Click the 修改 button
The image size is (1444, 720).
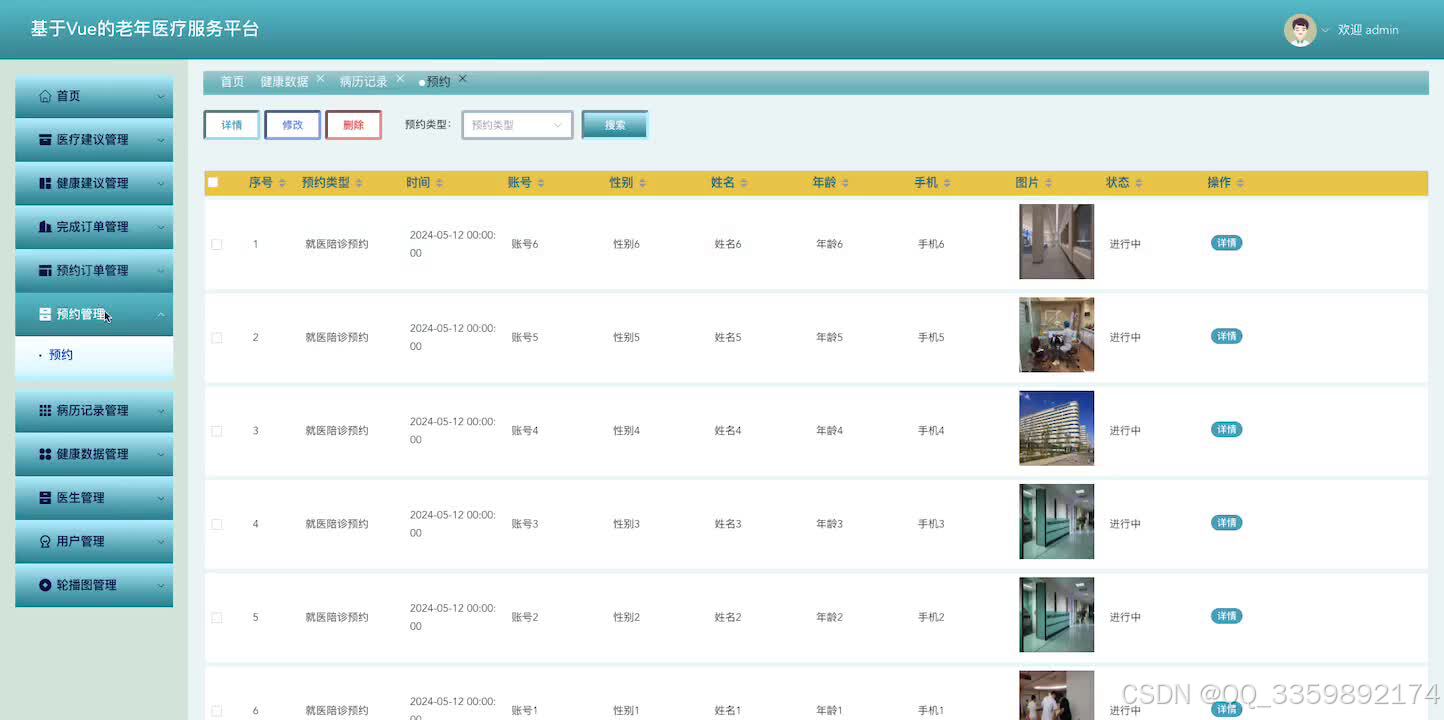(x=292, y=125)
